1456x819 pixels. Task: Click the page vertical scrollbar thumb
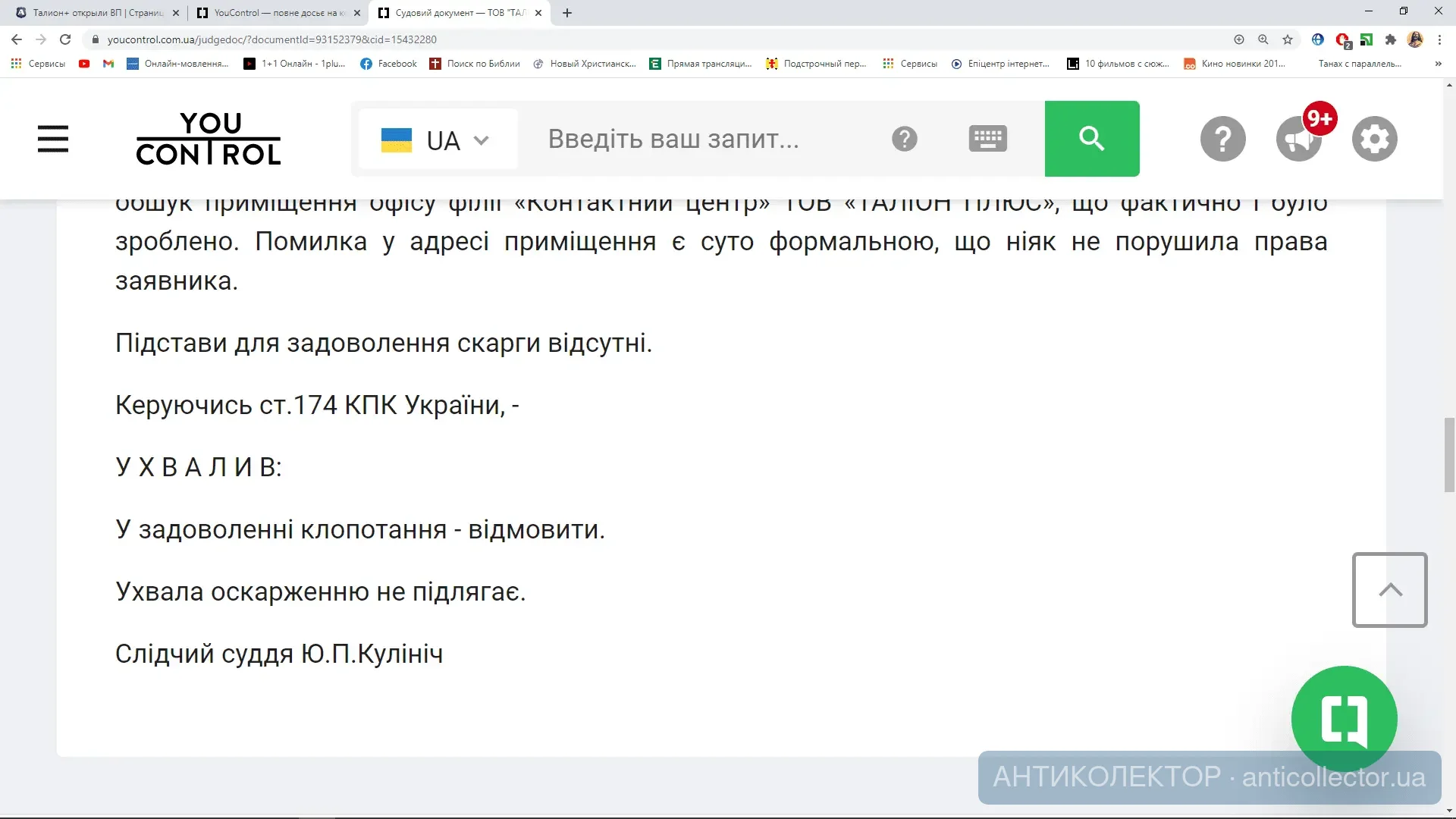coord(1449,453)
